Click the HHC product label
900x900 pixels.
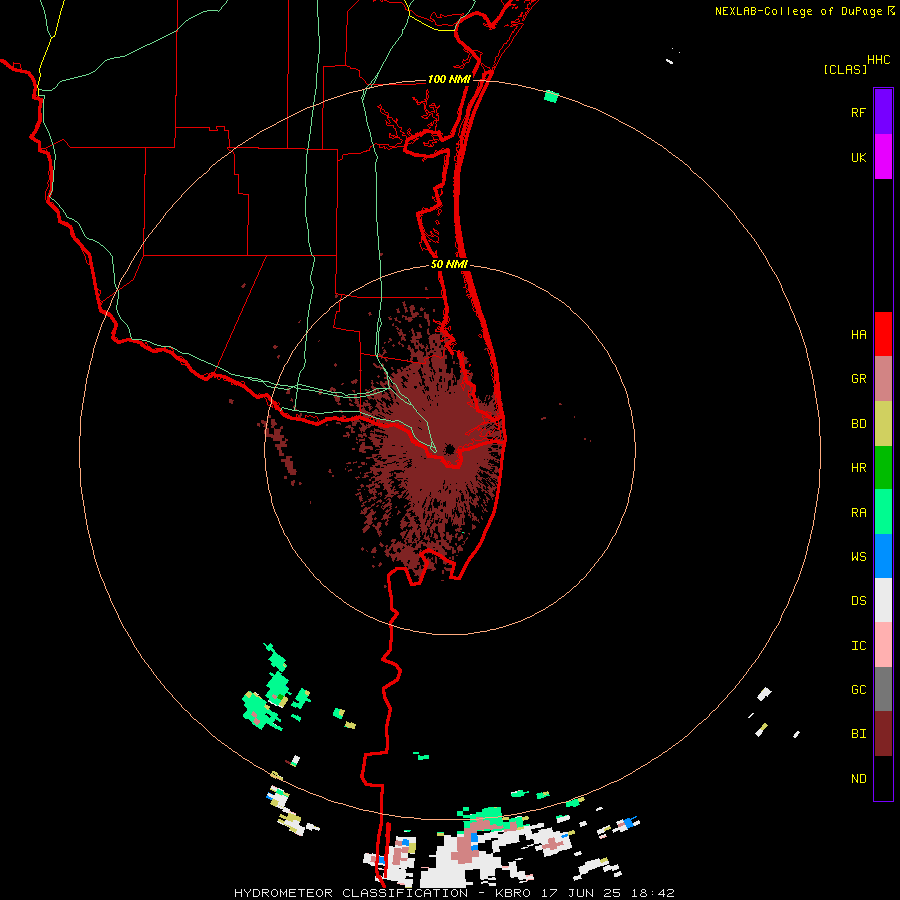879,60
